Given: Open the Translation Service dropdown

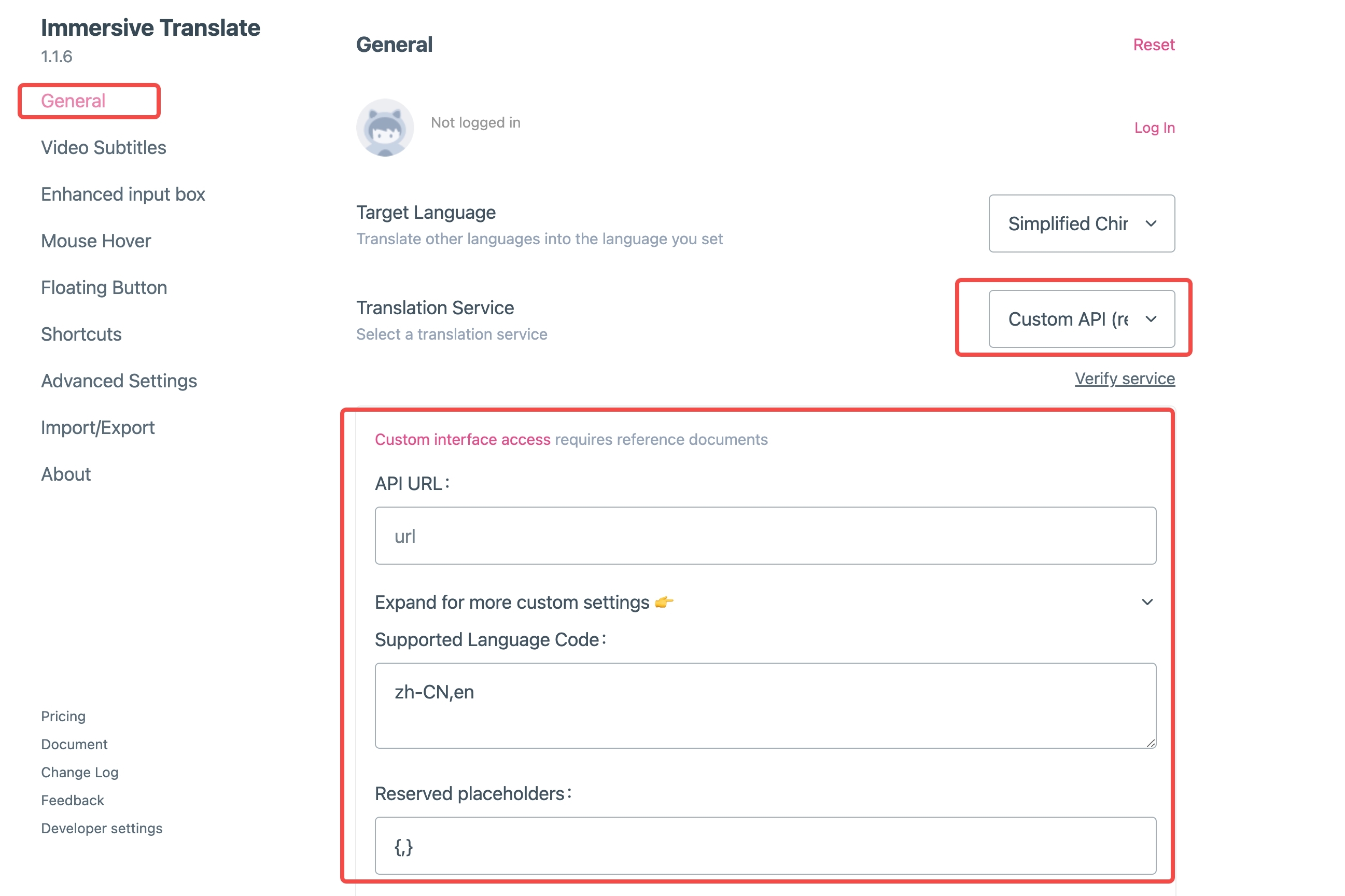Looking at the screenshot, I should coord(1081,319).
